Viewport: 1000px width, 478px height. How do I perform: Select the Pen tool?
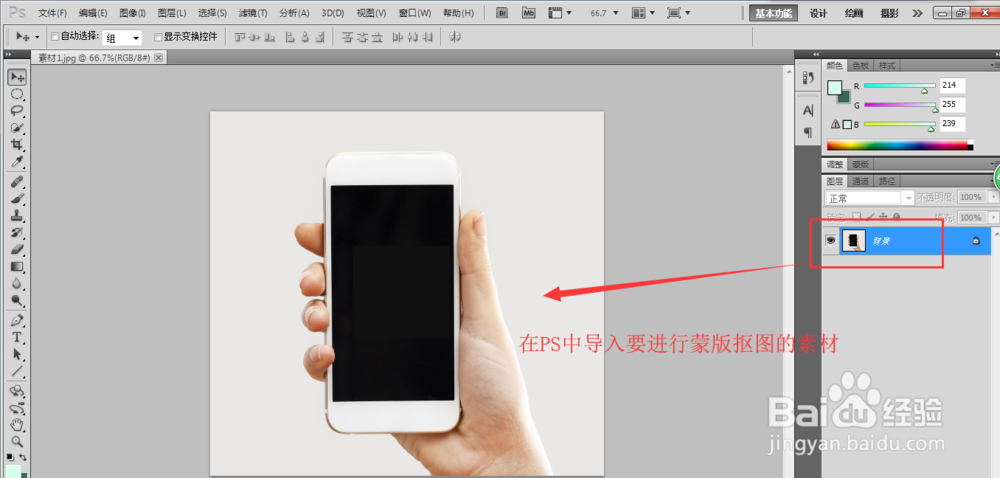(17, 320)
